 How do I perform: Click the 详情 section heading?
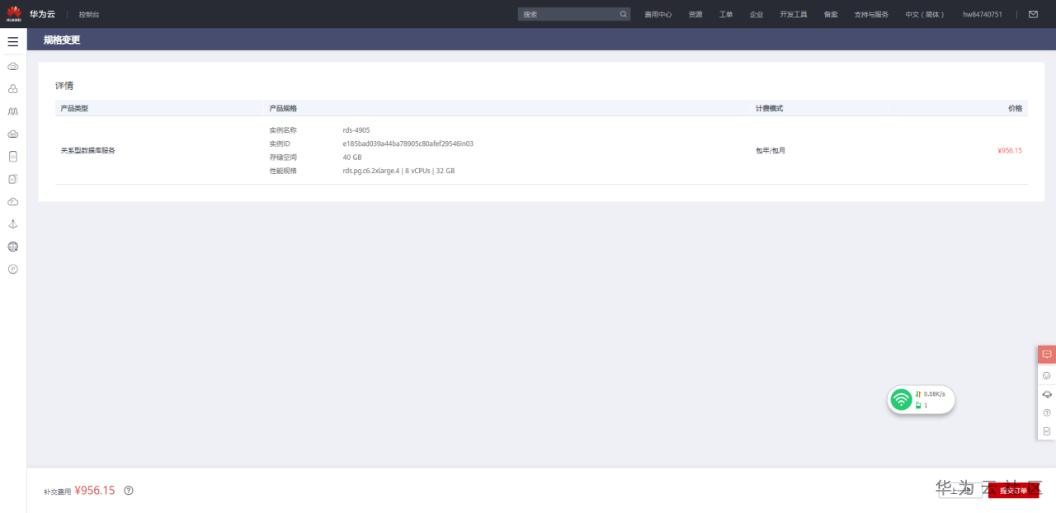[x=64, y=86]
